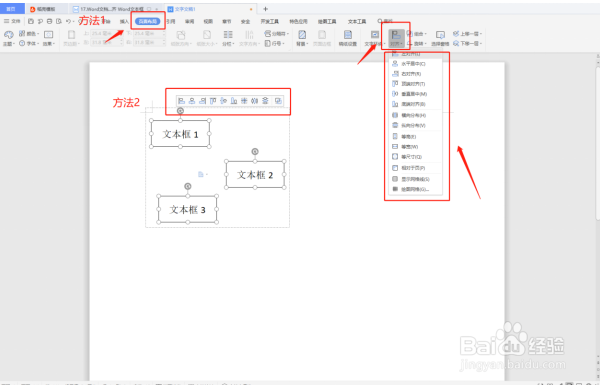Open the 审阅 ribbon tab
The image size is (600, 386).
point(189,21)
